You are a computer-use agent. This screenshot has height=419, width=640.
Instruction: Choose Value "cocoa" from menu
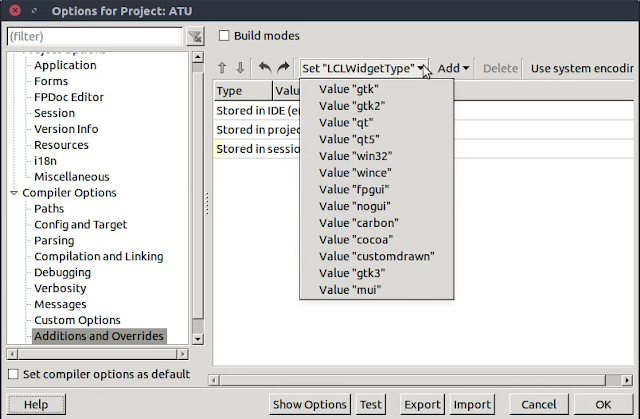(x=376, y=239)
